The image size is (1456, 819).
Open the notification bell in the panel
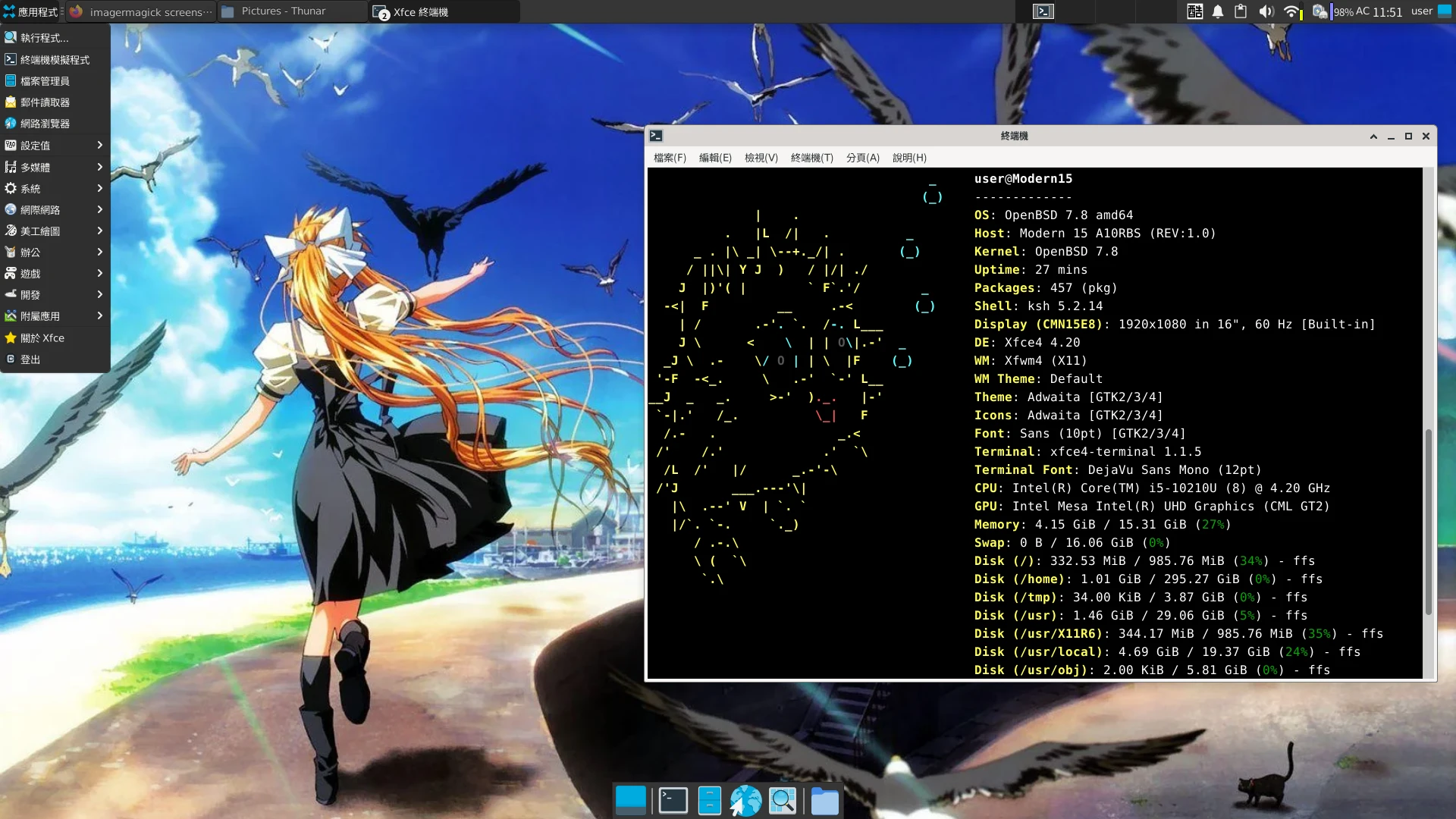(x=1218, y=11)
